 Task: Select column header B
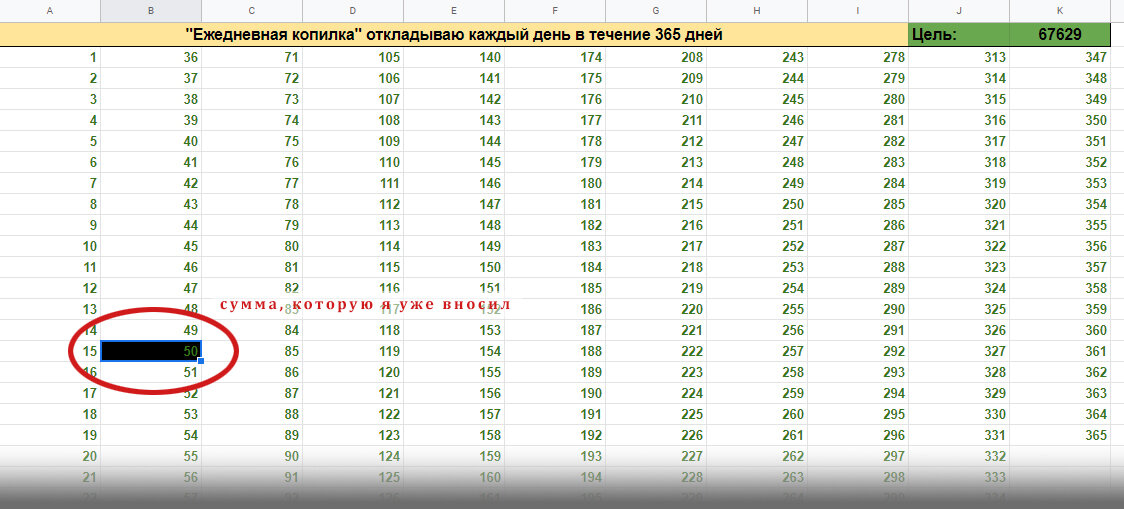pos(151,11)
